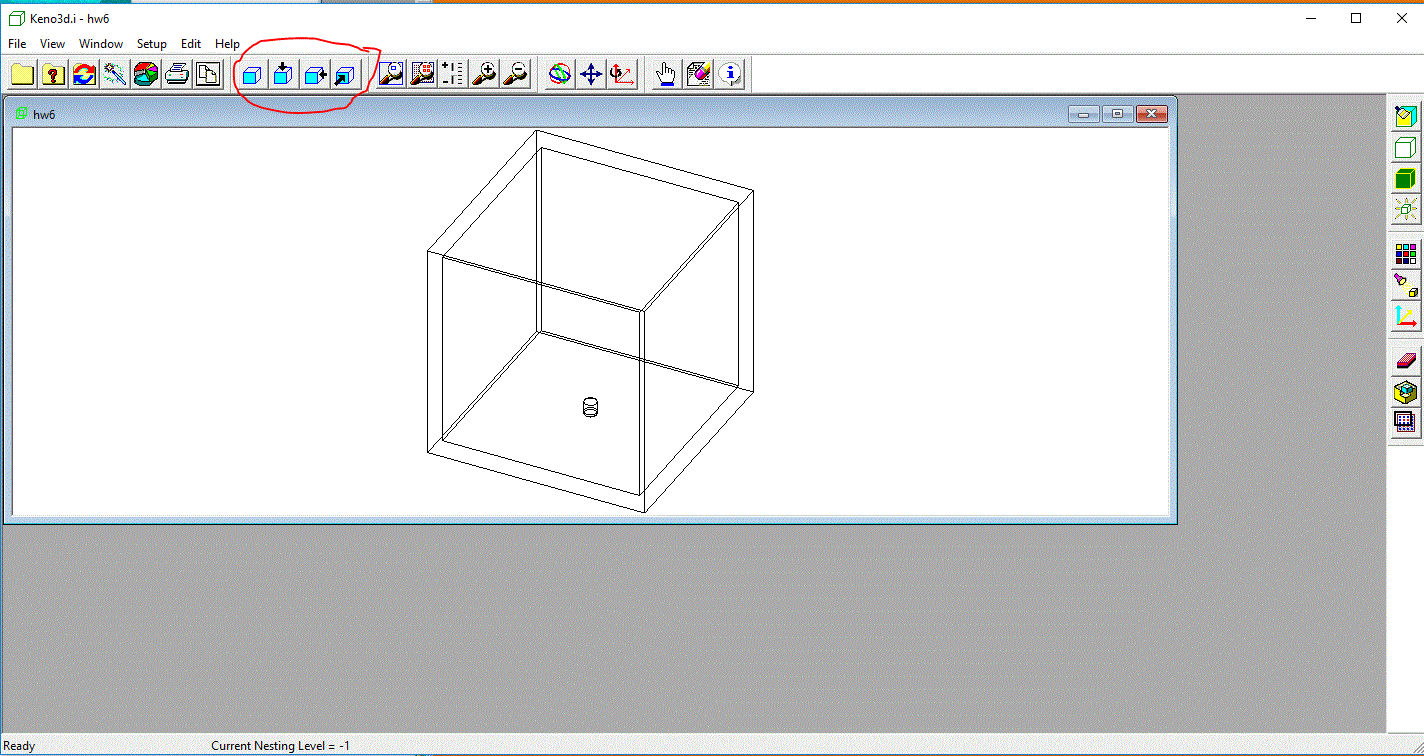Switch to wireframe cube display

[x=1406, y=148]
